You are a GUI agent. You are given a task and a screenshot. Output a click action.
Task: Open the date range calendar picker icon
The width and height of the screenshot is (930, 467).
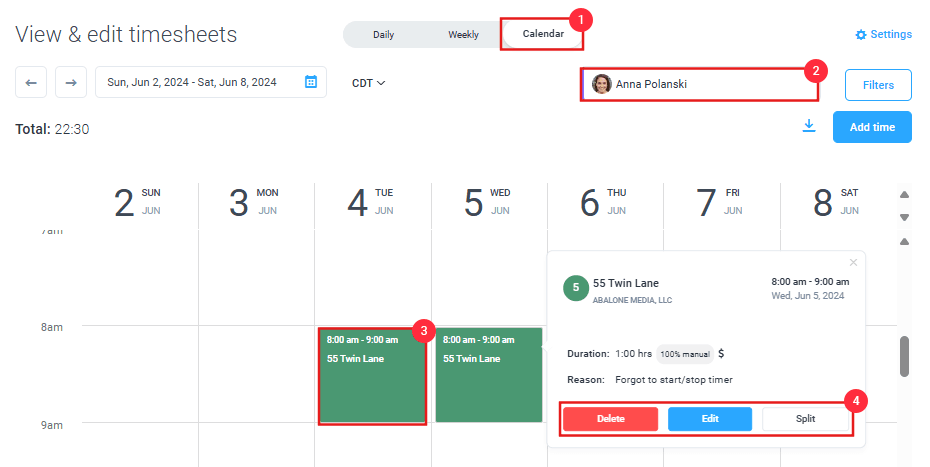[x=311, y=82]
